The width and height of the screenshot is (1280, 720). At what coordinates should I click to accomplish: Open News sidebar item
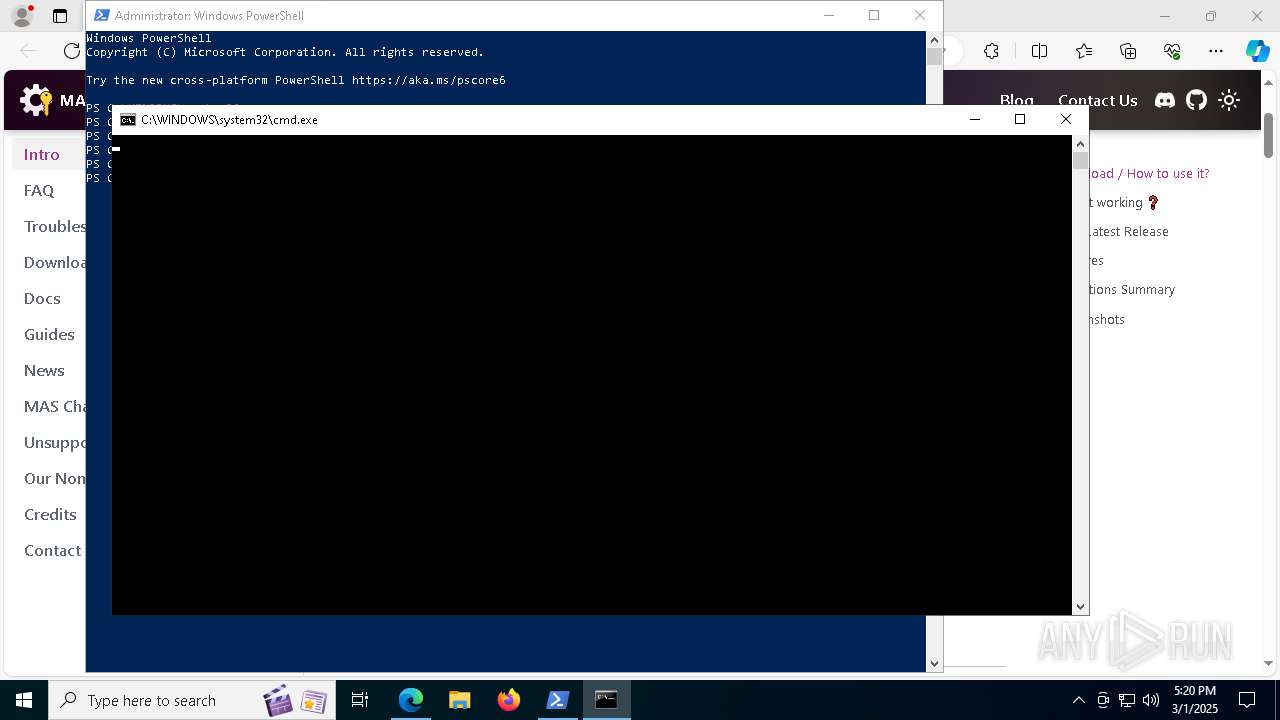coord(44,370)
